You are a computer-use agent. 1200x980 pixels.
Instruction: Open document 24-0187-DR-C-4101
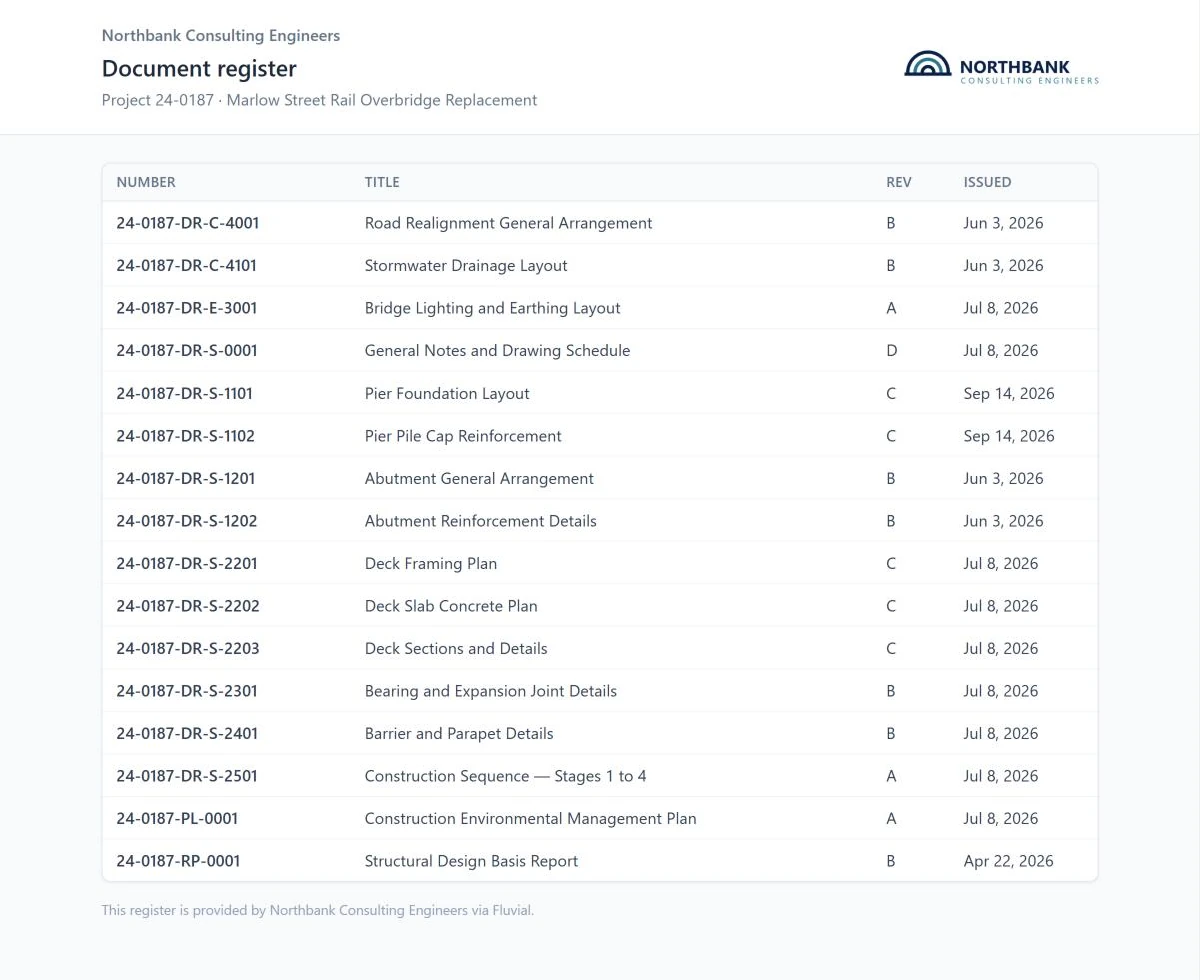(x=186, y=265)
